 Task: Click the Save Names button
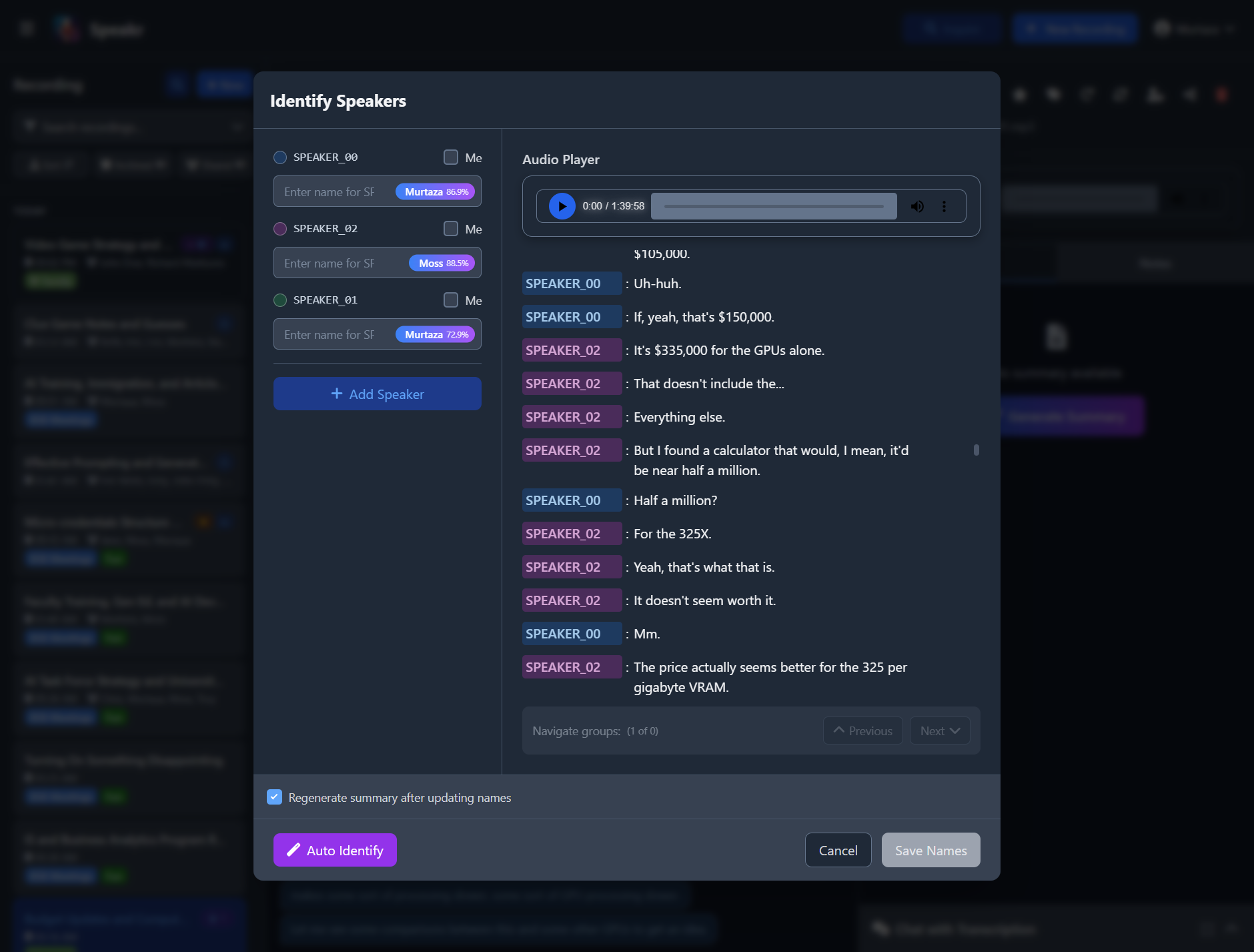pyautogui.click(x=930, y=849)
